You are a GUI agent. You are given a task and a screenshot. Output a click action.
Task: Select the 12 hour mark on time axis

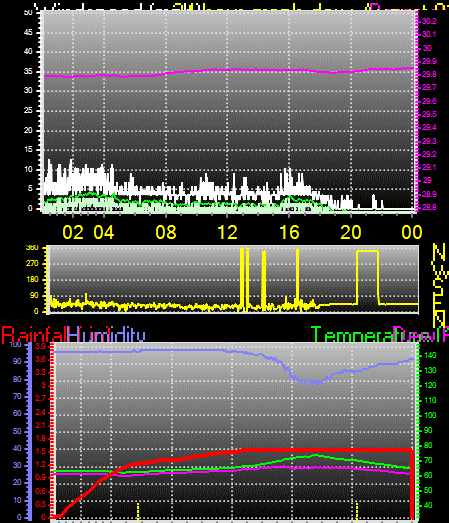tap(227, 232)
